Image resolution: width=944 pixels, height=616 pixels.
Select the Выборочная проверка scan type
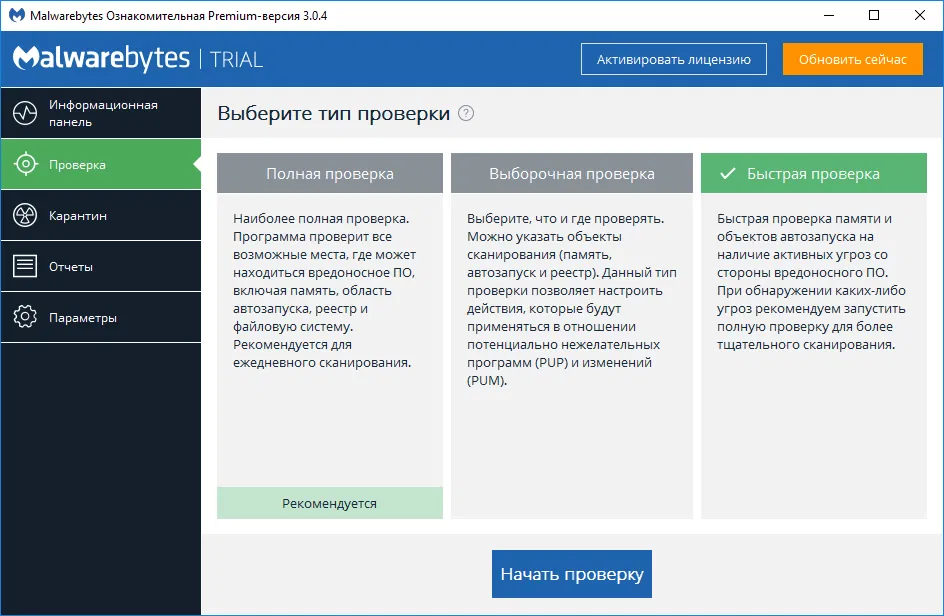pyautogui.click(x=571, y=173)
